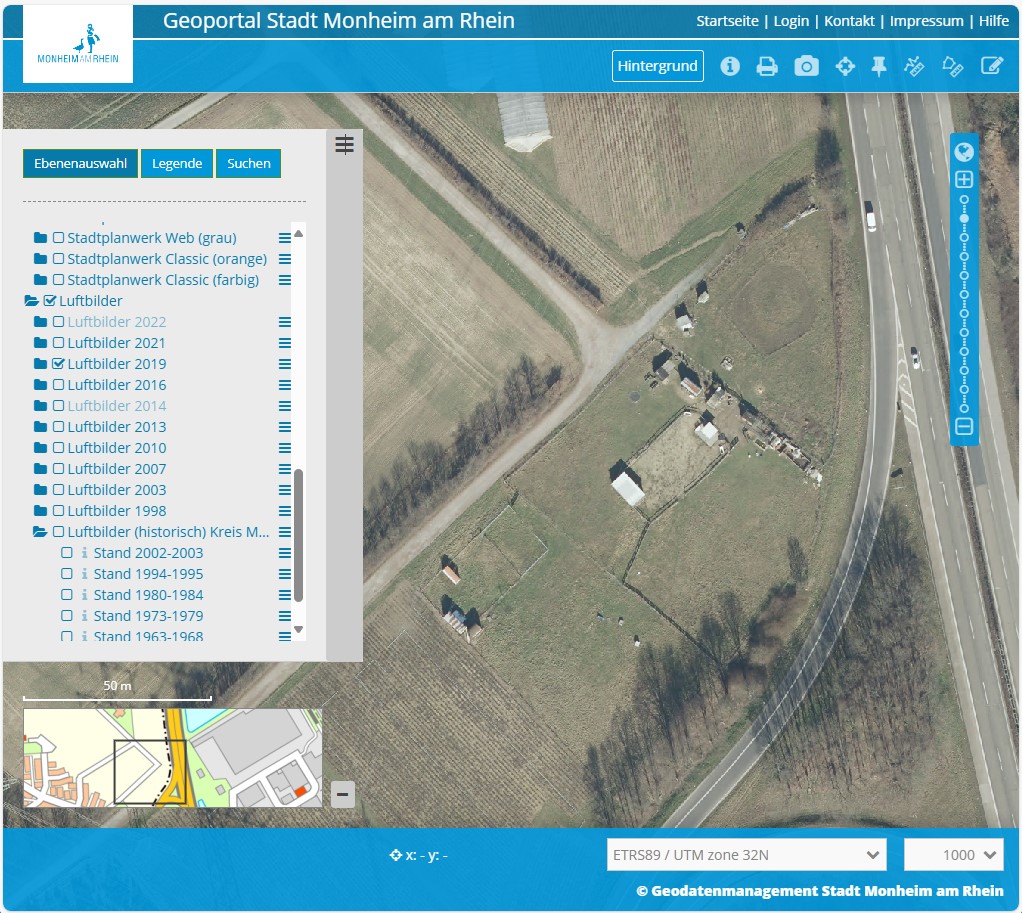Check Luftbilder (historisch) Kreis M... checkbox
This screenshot has width=1022, height=913.
tap(58, 532)
